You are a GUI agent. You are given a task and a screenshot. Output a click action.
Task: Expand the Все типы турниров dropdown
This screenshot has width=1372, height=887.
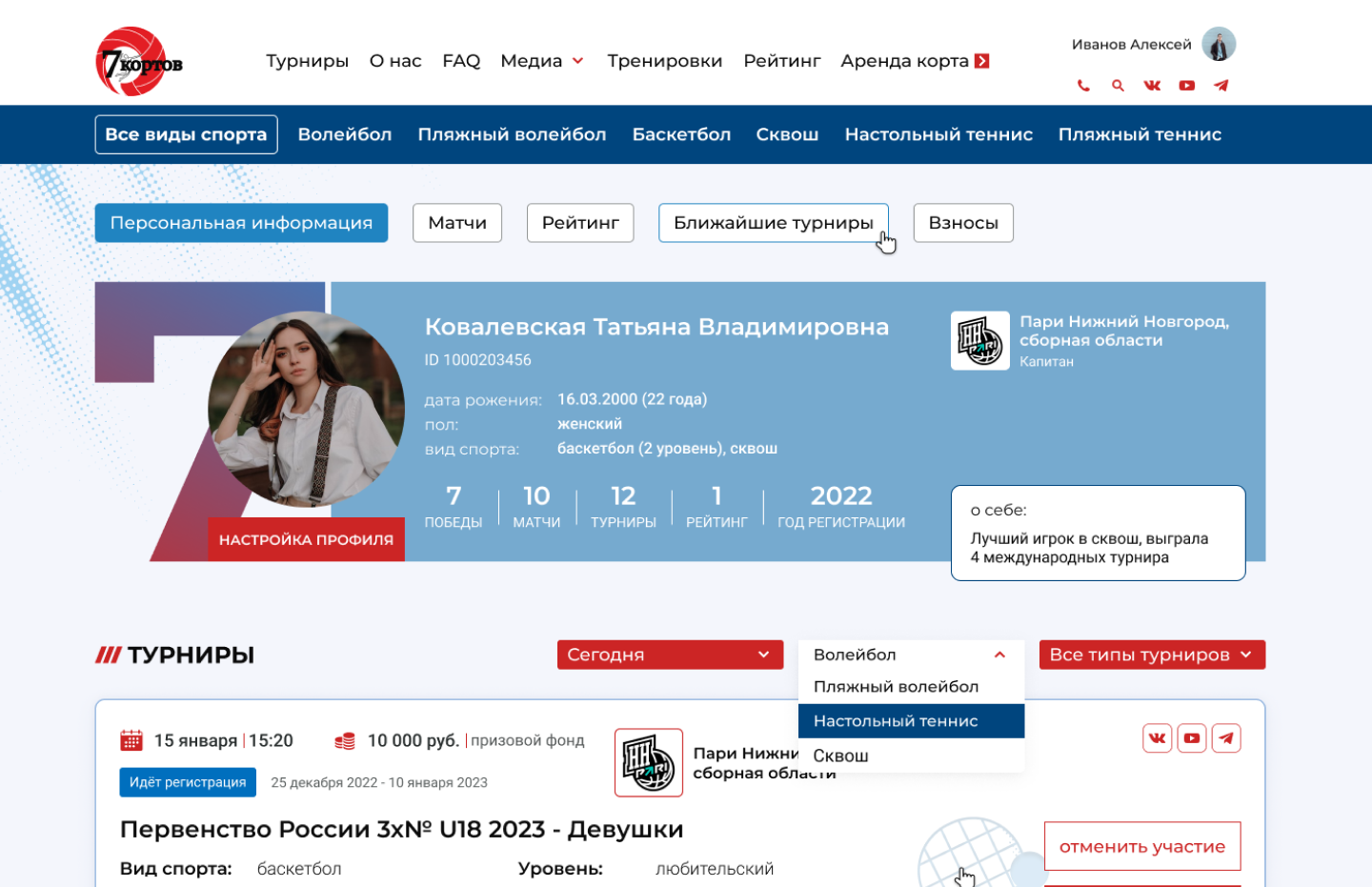[x=1151, y=655]
